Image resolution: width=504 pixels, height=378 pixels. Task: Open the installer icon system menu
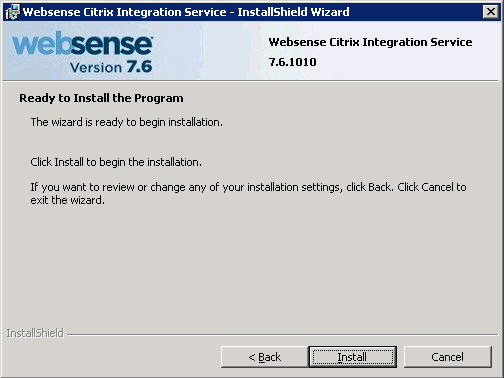[x=13, y=12]
